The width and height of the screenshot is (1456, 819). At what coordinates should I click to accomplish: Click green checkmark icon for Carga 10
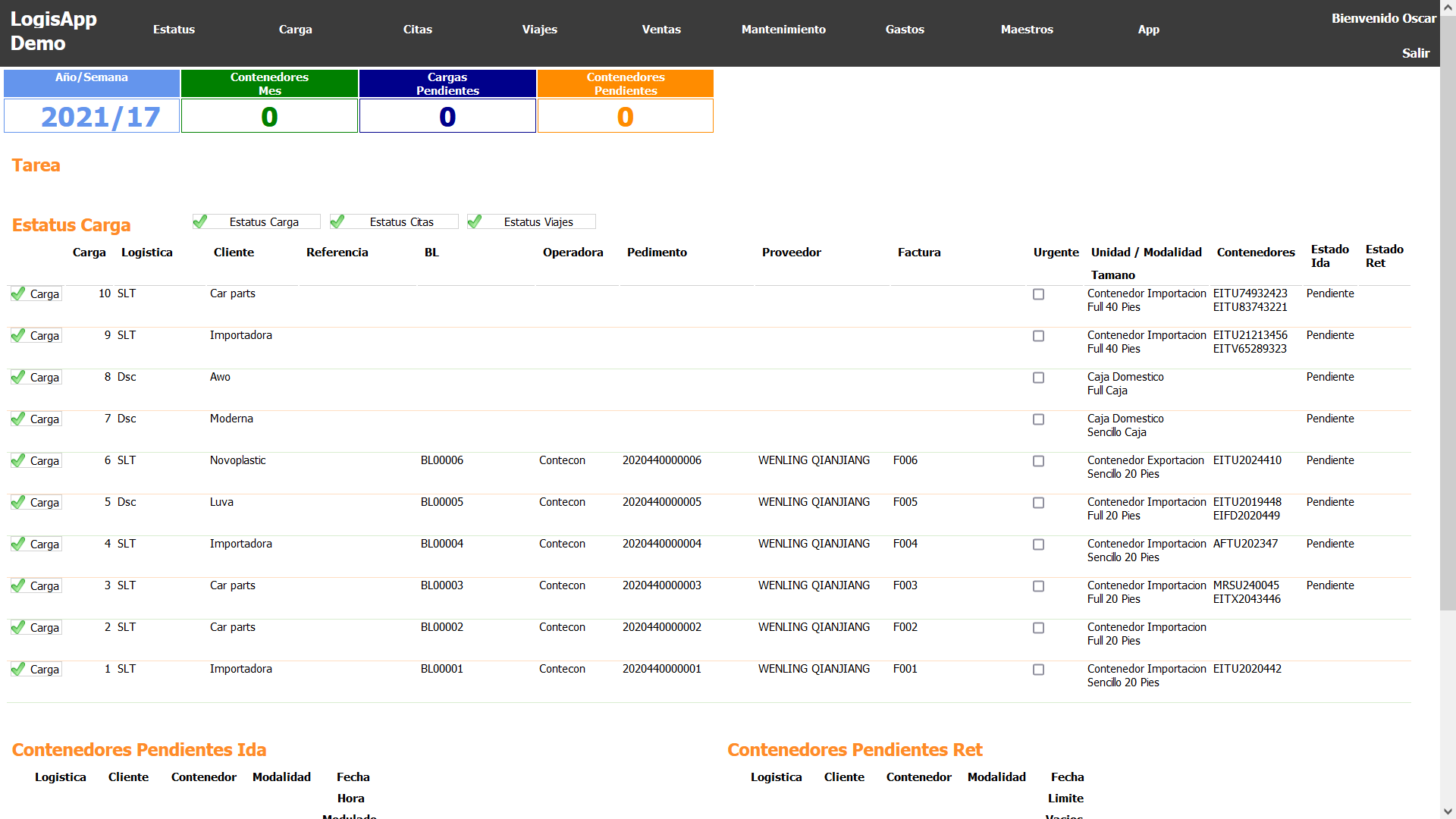pos(18,293)
